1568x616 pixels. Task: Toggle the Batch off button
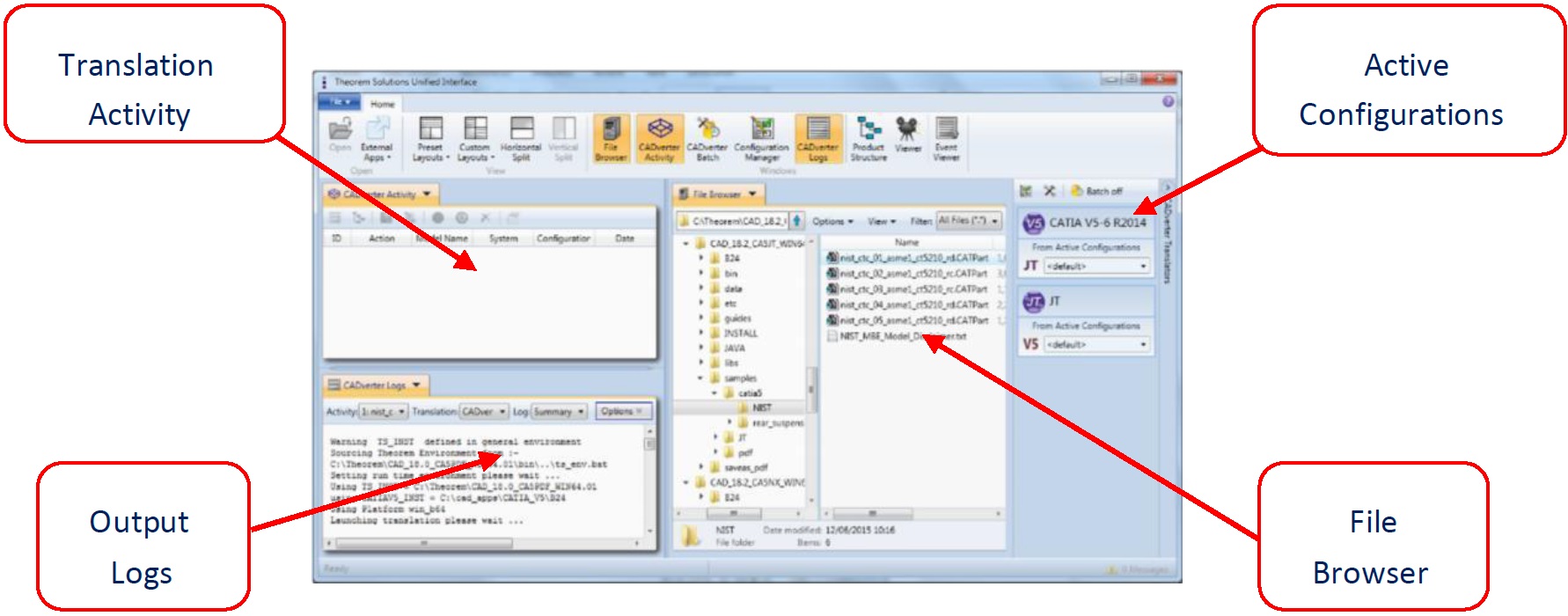click(x=1096, y=191)
